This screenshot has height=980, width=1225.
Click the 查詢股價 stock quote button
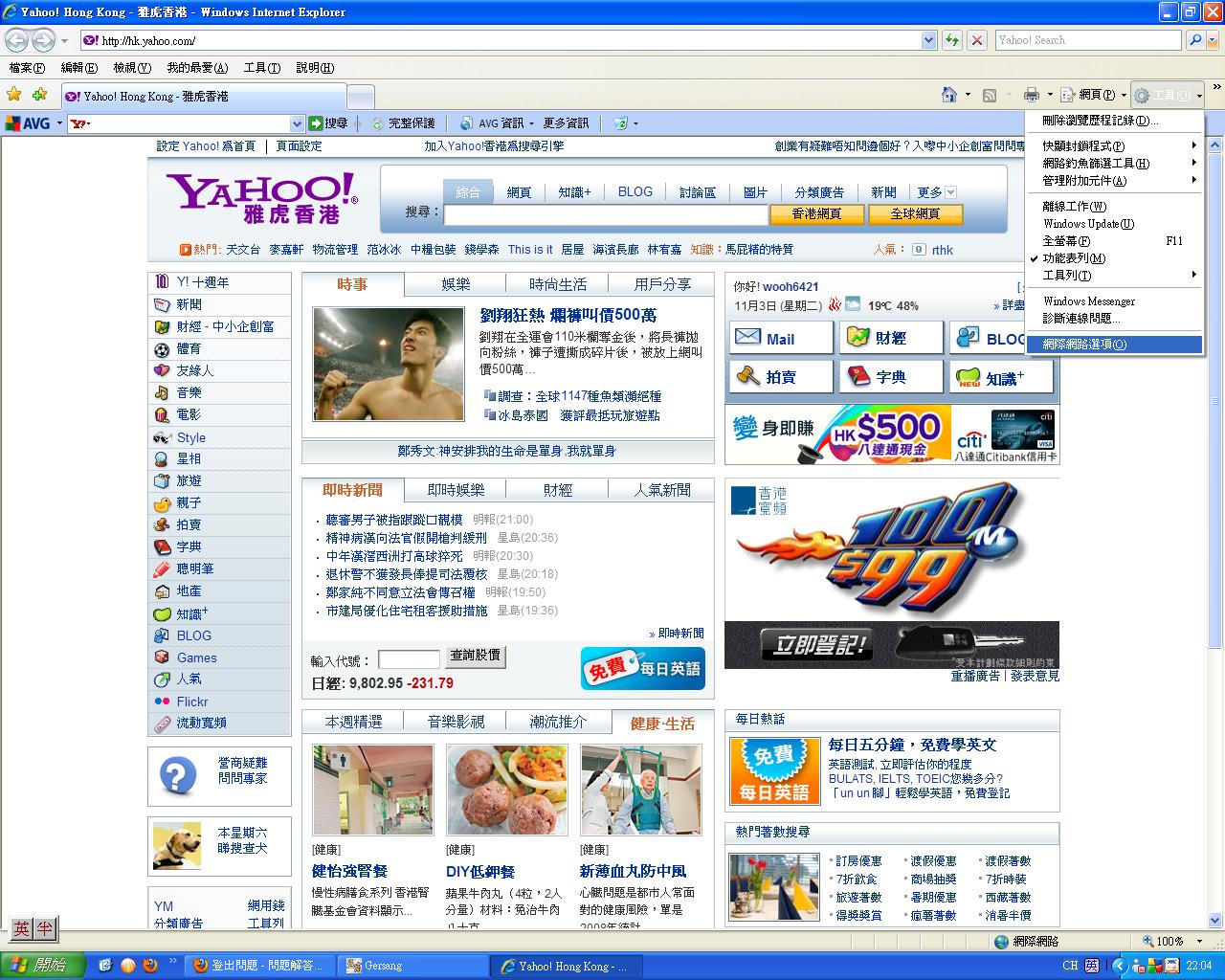coord(476,656)
